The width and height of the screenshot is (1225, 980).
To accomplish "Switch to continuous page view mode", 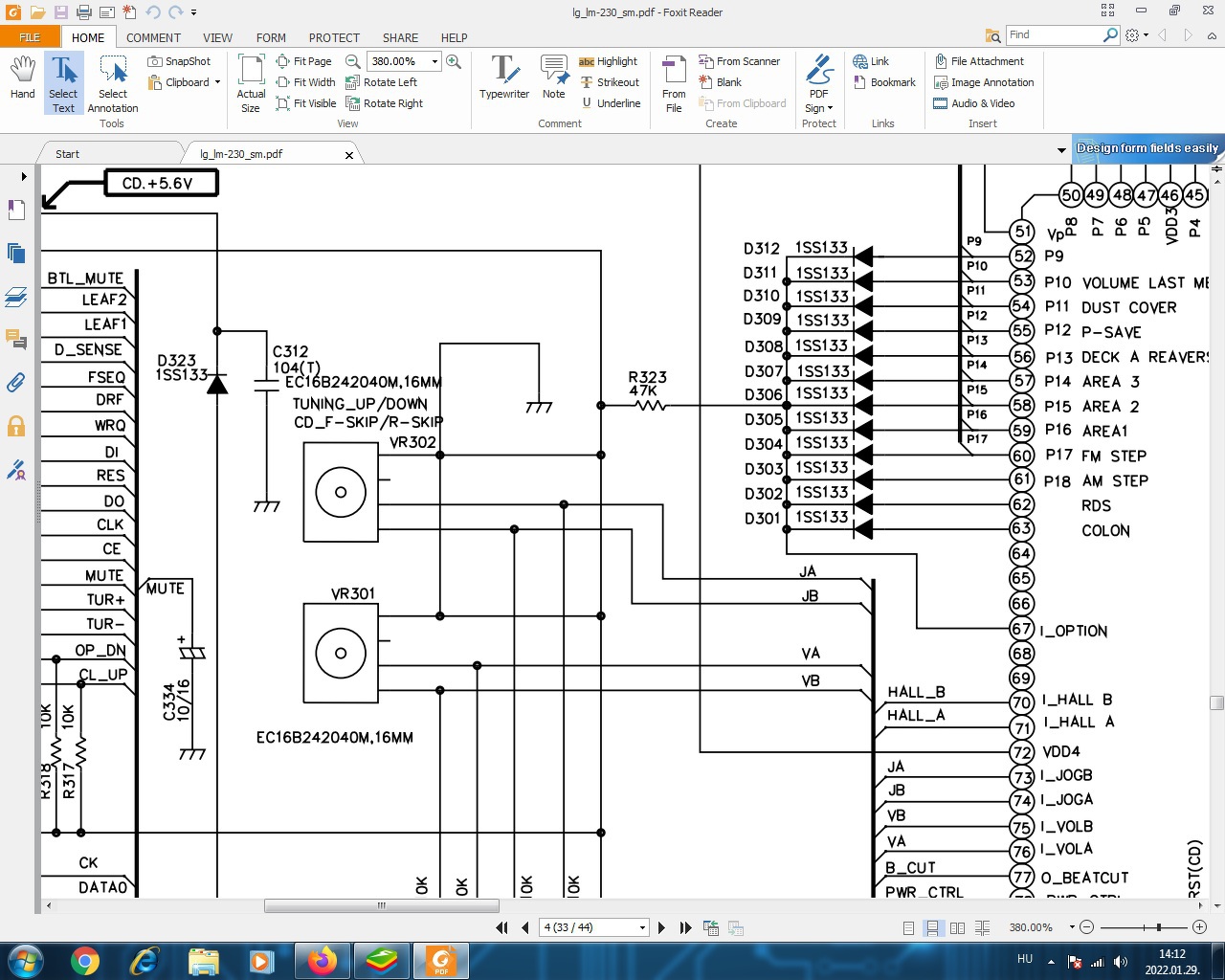I will [x=932, y=927].
